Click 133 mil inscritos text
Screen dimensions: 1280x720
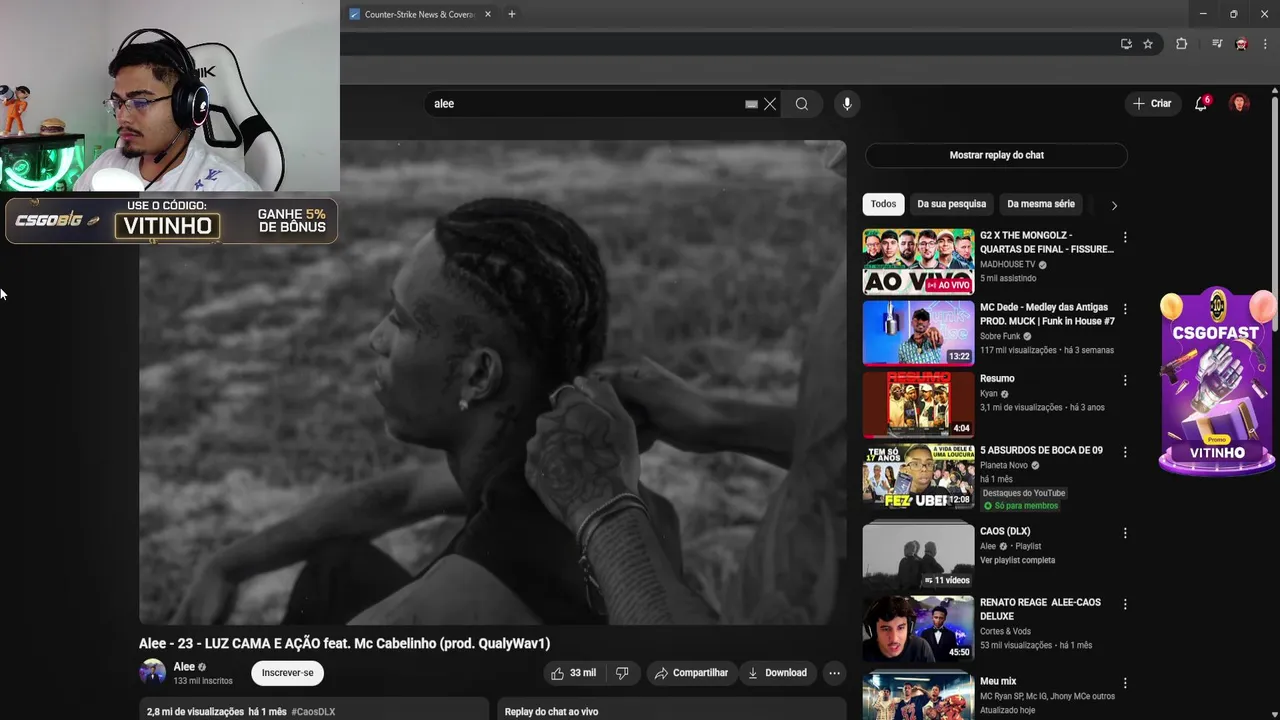[203, 681]
